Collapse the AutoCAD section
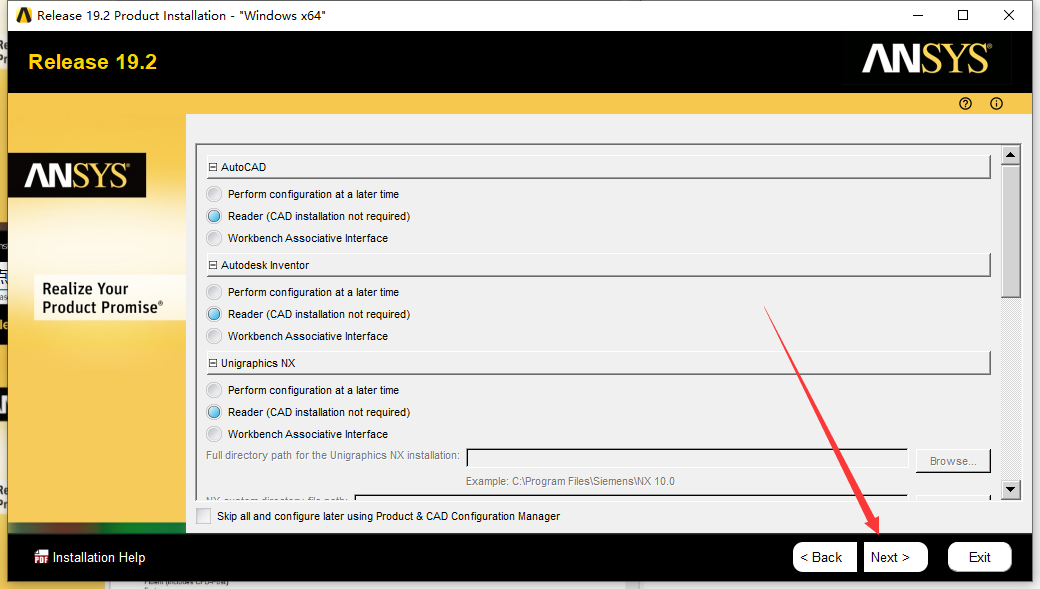 [x=212, y=167]
